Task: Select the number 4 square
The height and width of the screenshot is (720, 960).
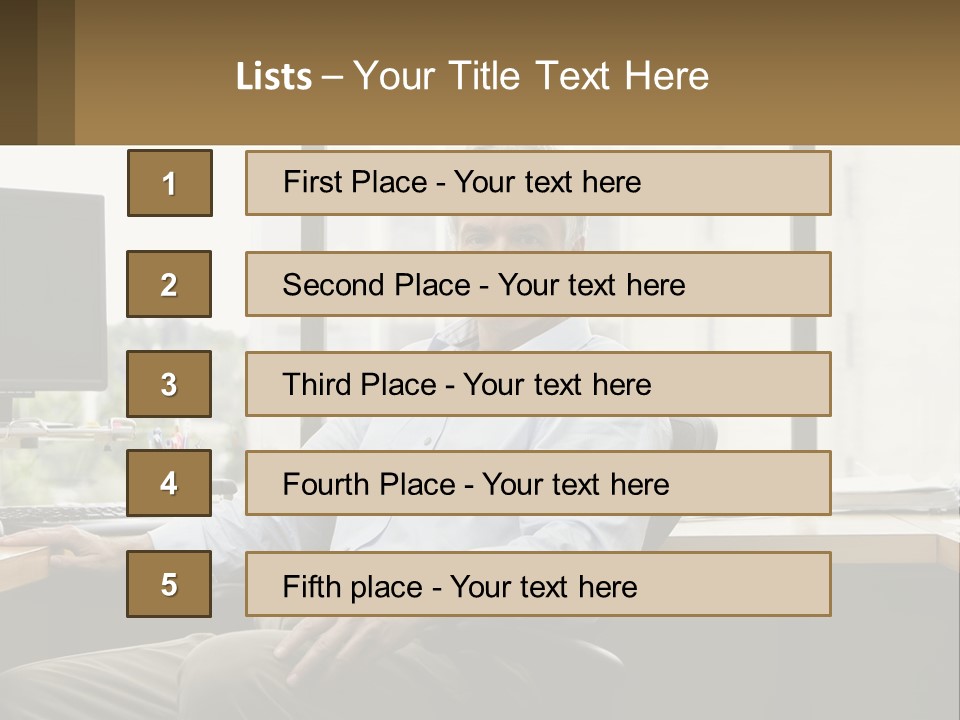Action: [169, 483]
